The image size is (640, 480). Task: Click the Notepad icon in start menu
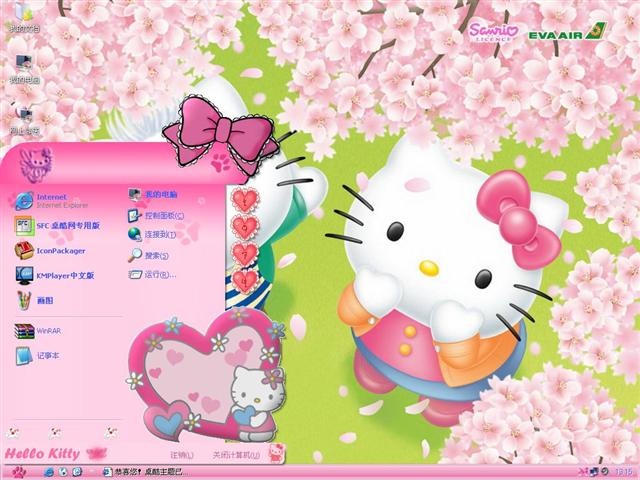24,356
